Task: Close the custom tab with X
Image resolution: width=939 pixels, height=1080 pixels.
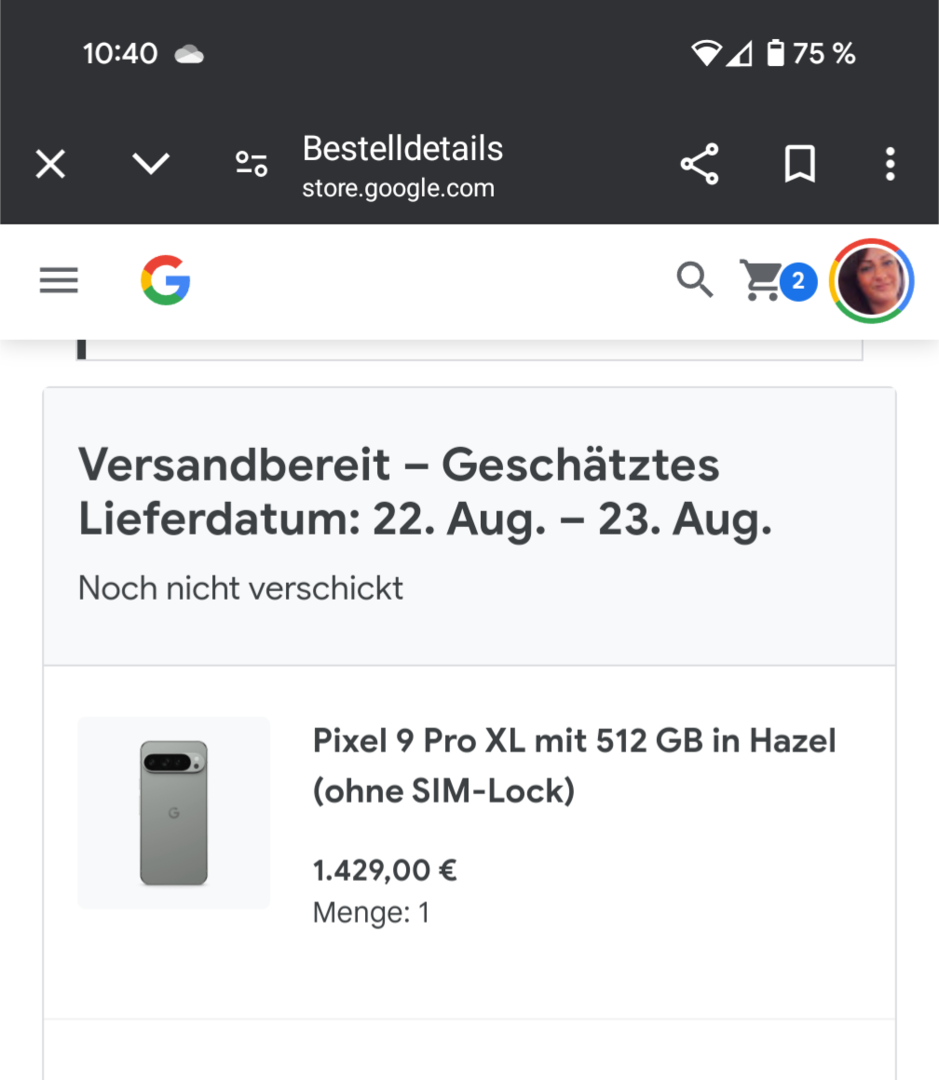Action: (x=50, y=164)
